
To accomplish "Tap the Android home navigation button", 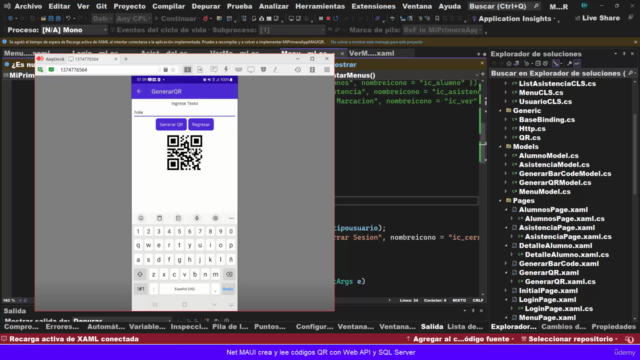I will [184, 304].
